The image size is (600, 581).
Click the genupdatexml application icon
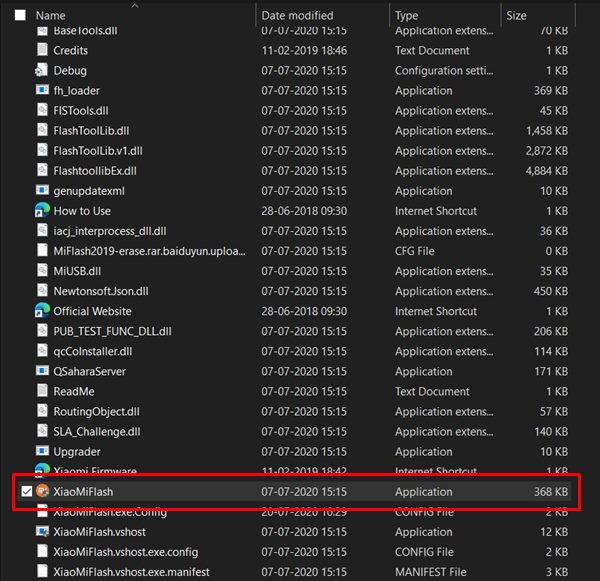[x=42, y=190]
